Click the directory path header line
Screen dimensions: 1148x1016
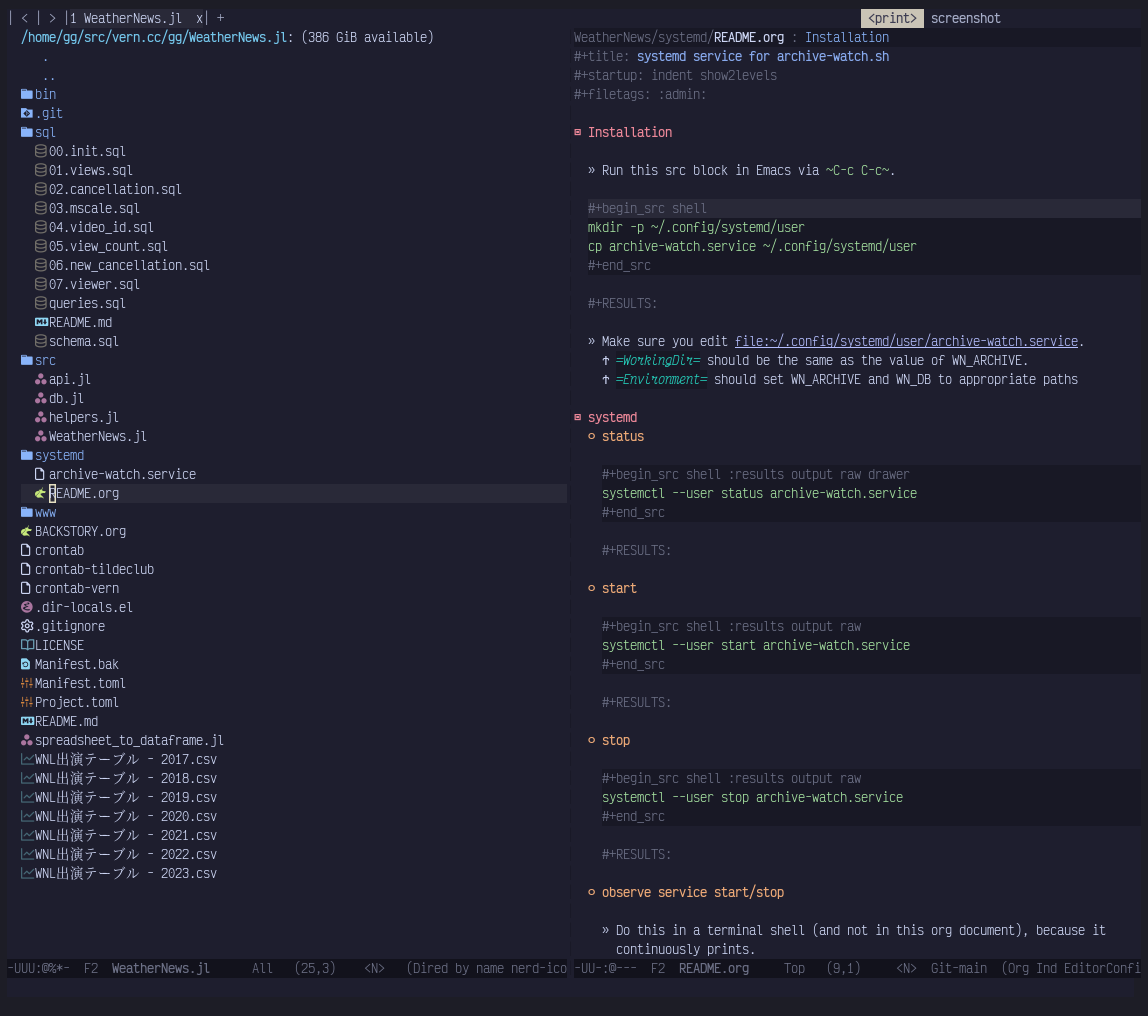(227, 37)
